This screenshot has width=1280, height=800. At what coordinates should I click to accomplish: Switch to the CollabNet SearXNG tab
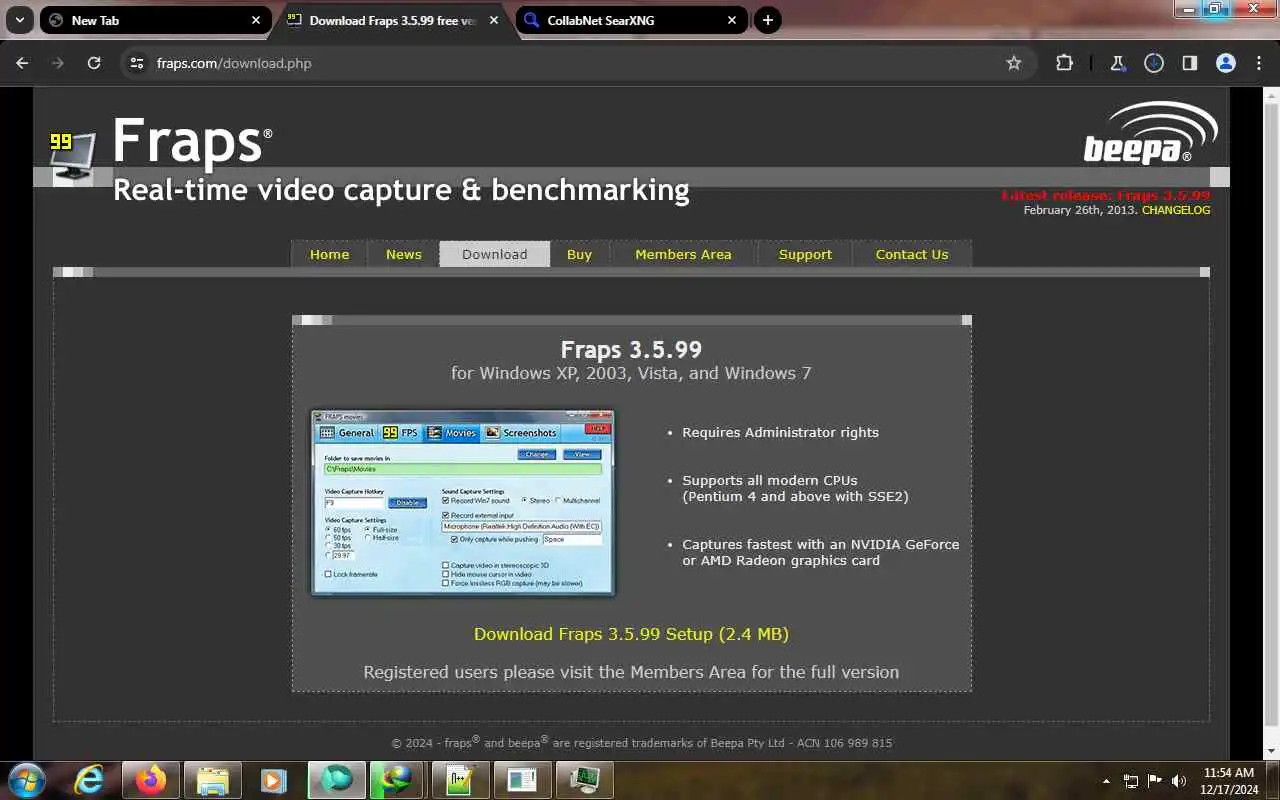coord(630,20)
